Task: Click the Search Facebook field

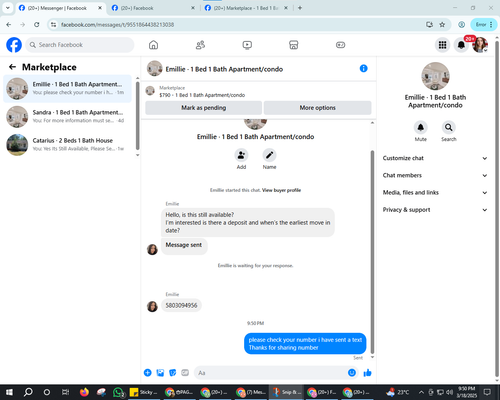Action: pyautogui.click(x=80, y=45)
